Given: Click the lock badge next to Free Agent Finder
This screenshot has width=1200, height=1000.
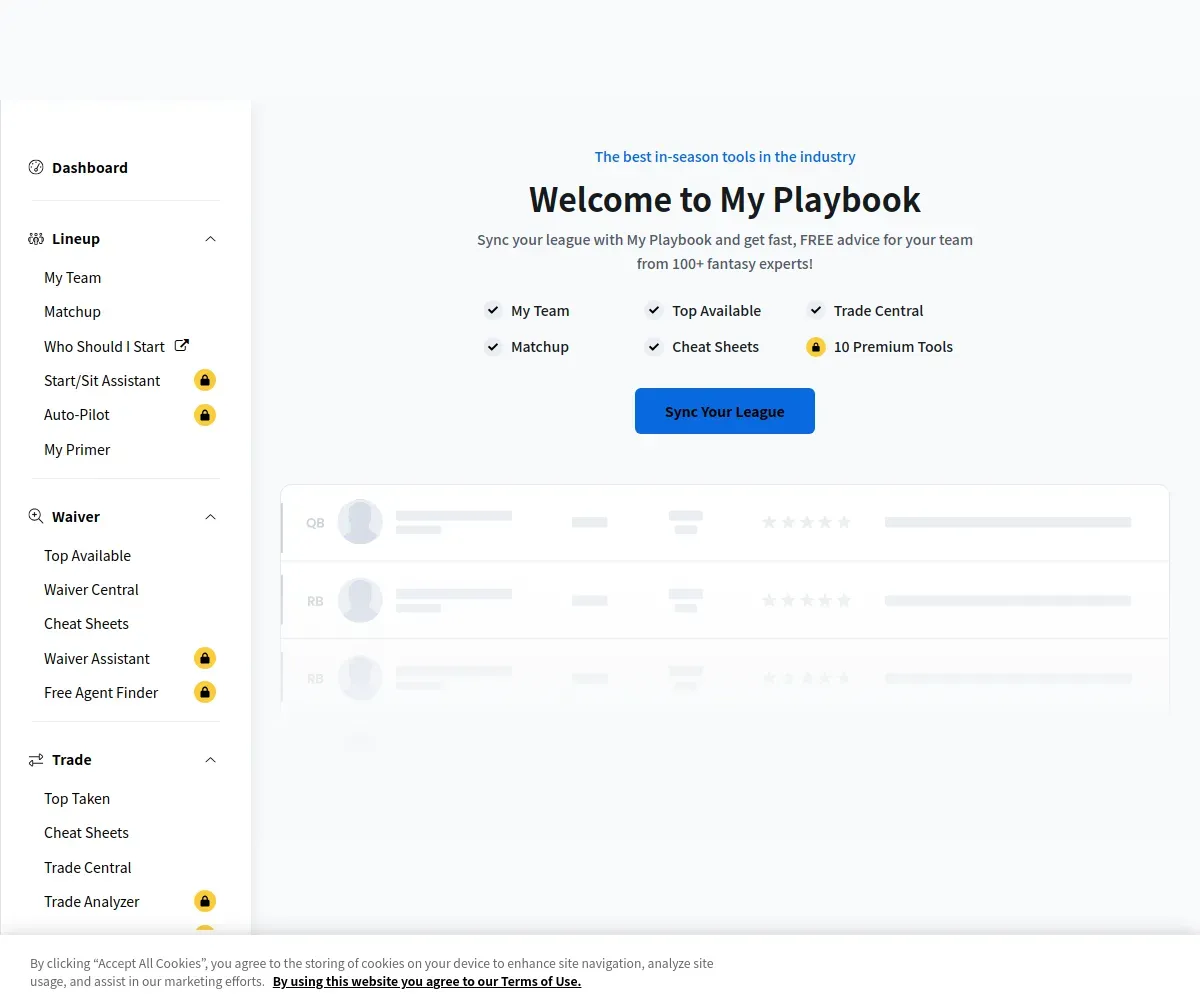Looking at the screenshot, I should 205,692.
